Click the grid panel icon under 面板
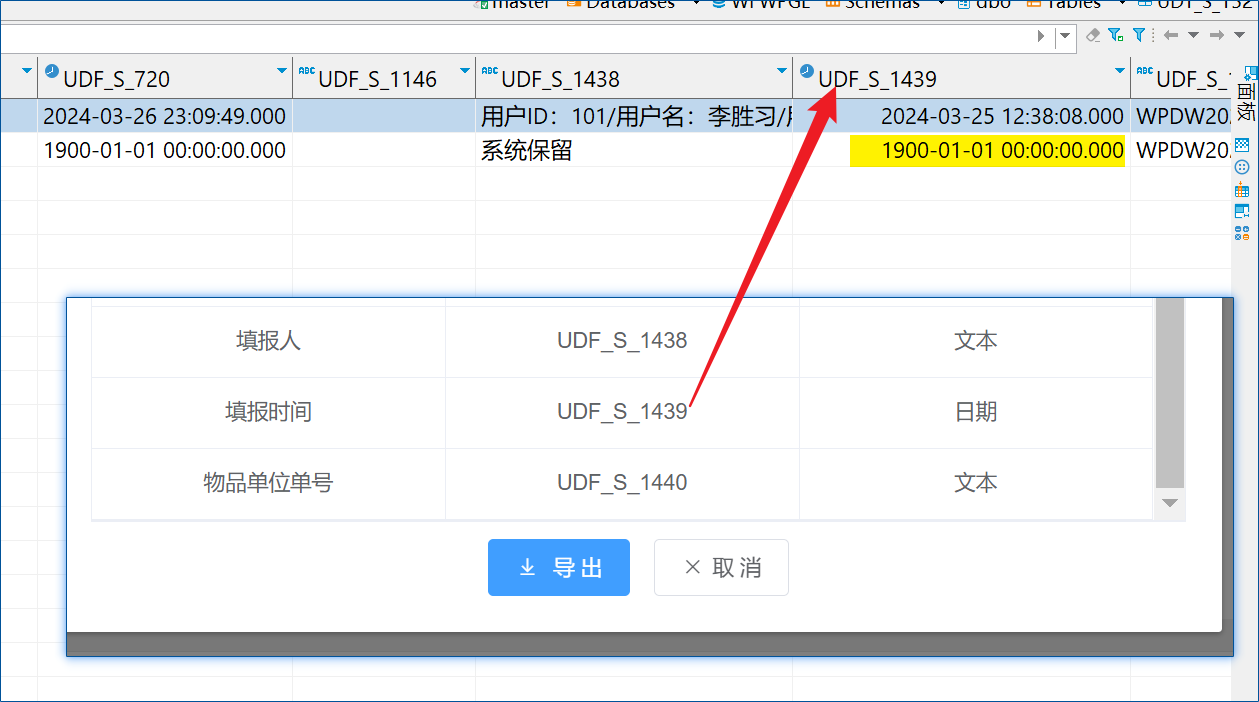Screen dimensions: 1259x702 click(1242, 144)
